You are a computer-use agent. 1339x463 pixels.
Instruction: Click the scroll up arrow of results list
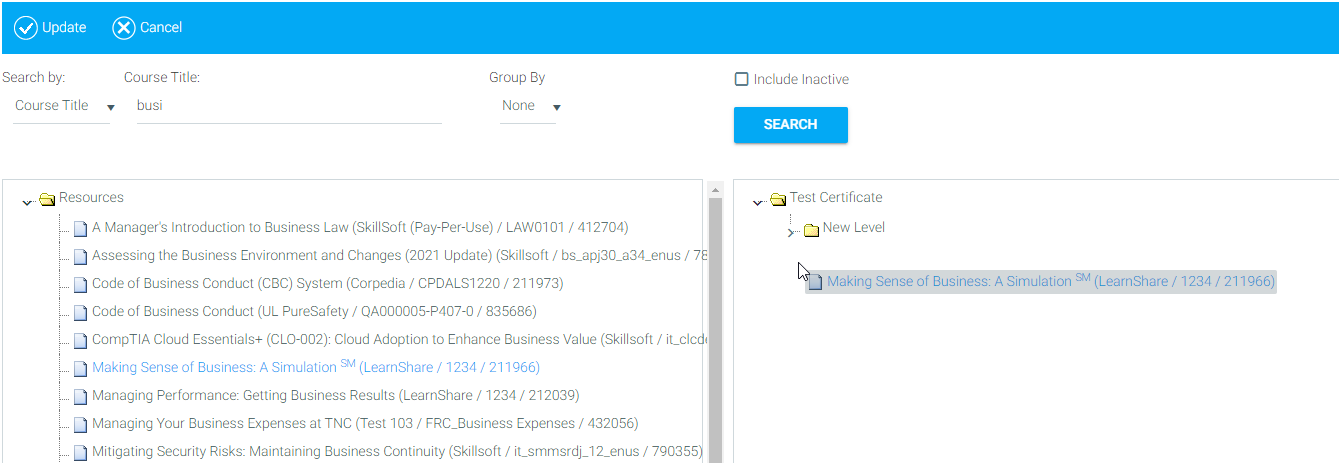coord(715,189)
